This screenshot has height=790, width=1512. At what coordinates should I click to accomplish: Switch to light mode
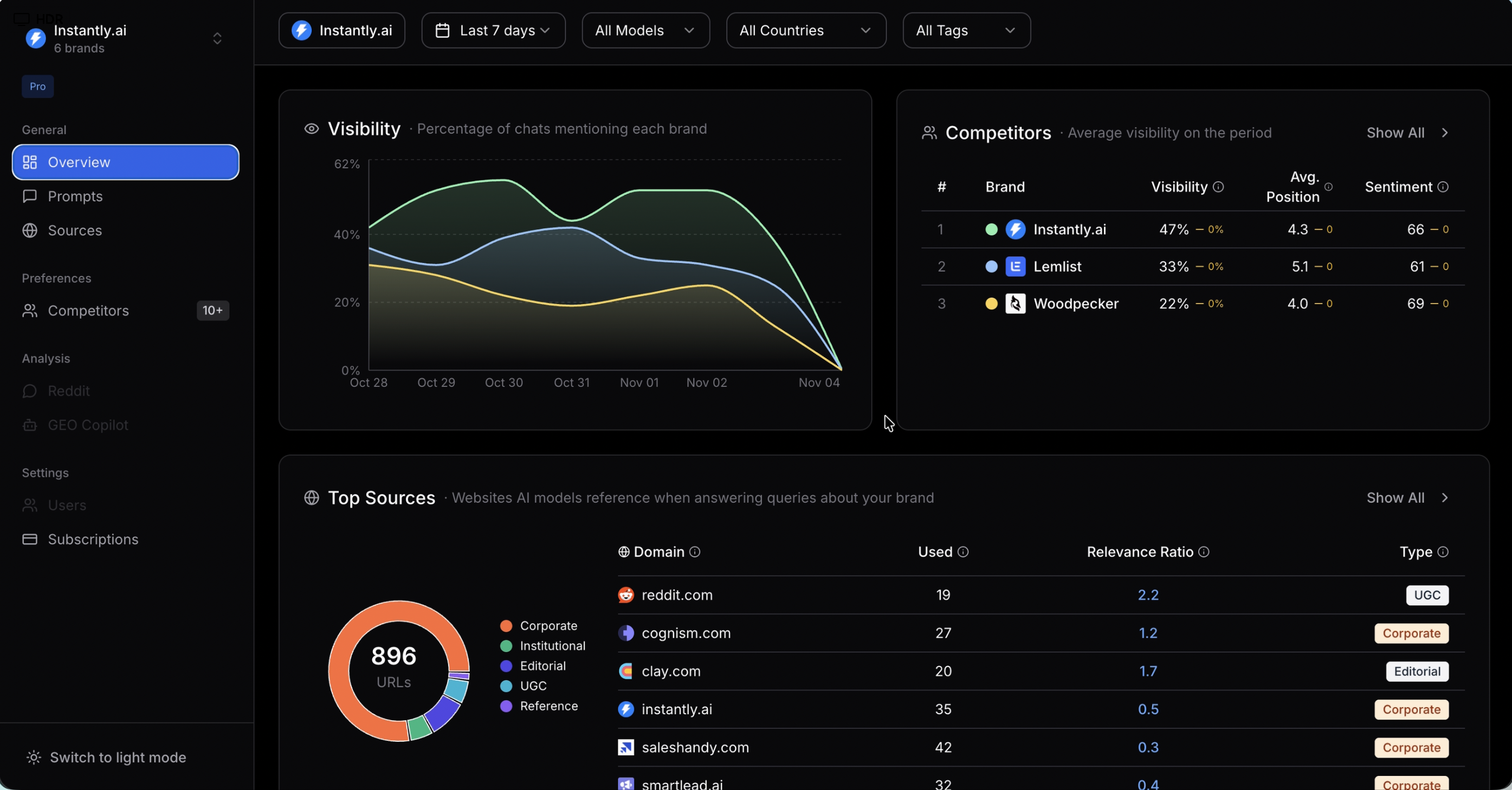tap(107, 757)
